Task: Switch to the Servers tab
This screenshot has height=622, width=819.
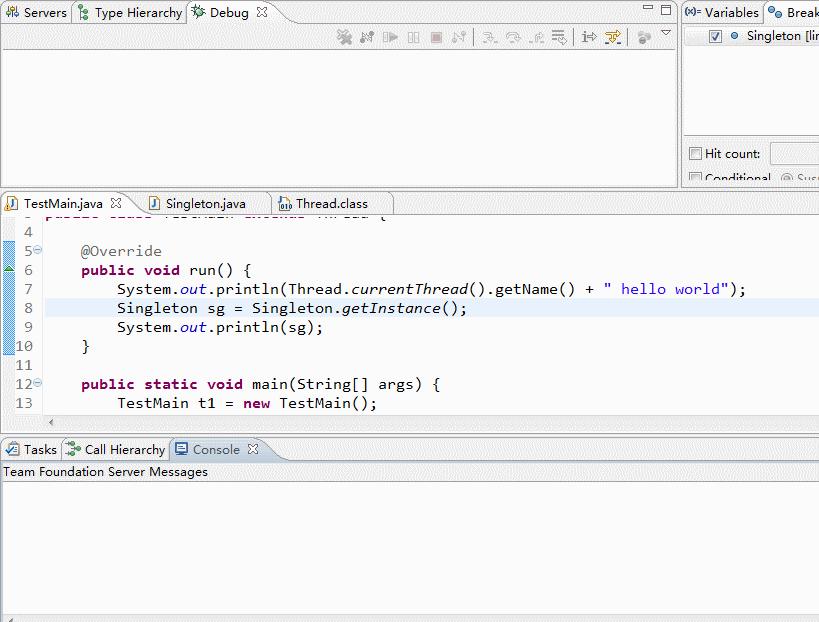Action: point(36,13)
